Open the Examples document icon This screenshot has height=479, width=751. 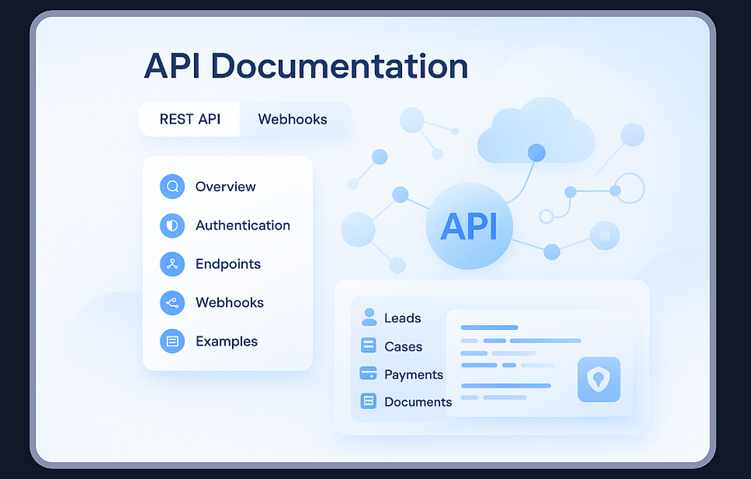(x=172, y=341)
